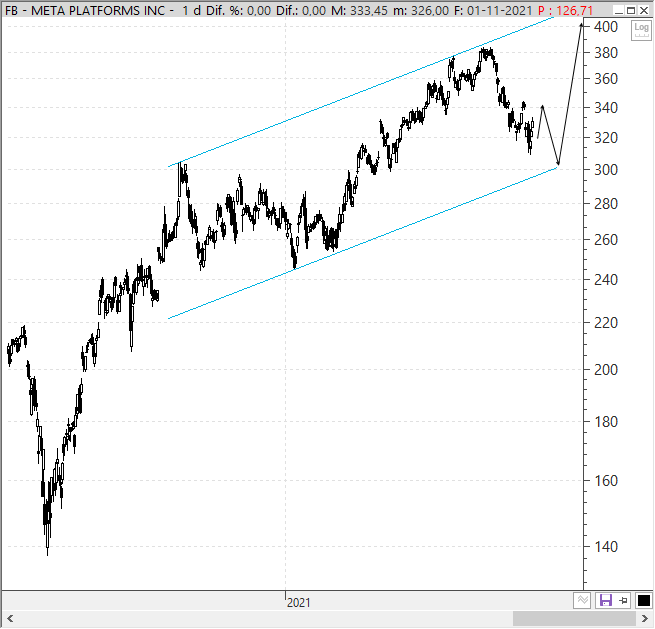This screenshot has height=629, width=655.
Task: Close the META PLATFORMS chart window
Action: click(644, 10)
